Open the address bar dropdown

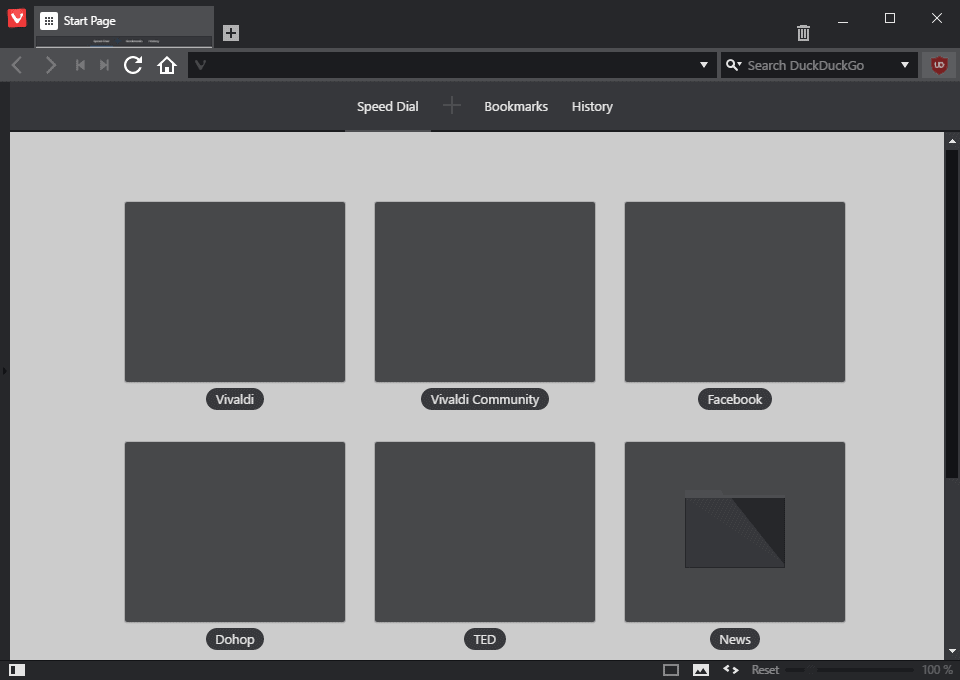pos(705,64)
